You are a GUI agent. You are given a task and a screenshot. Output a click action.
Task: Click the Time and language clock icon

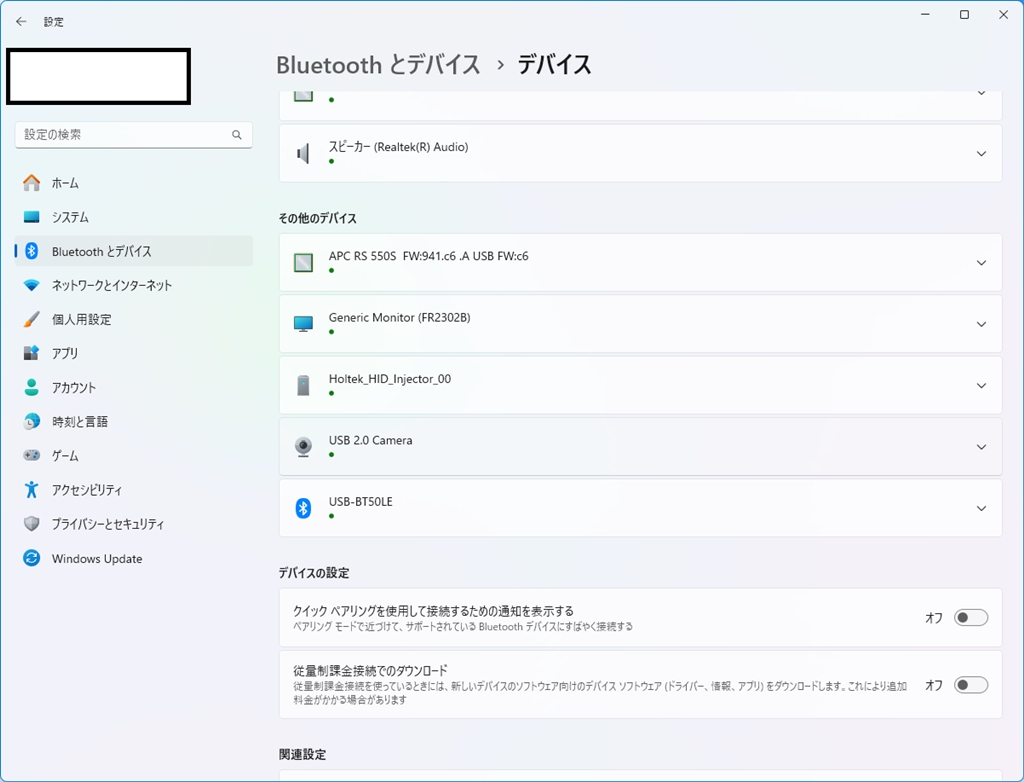pyautogui.click(x=31, y=421)
